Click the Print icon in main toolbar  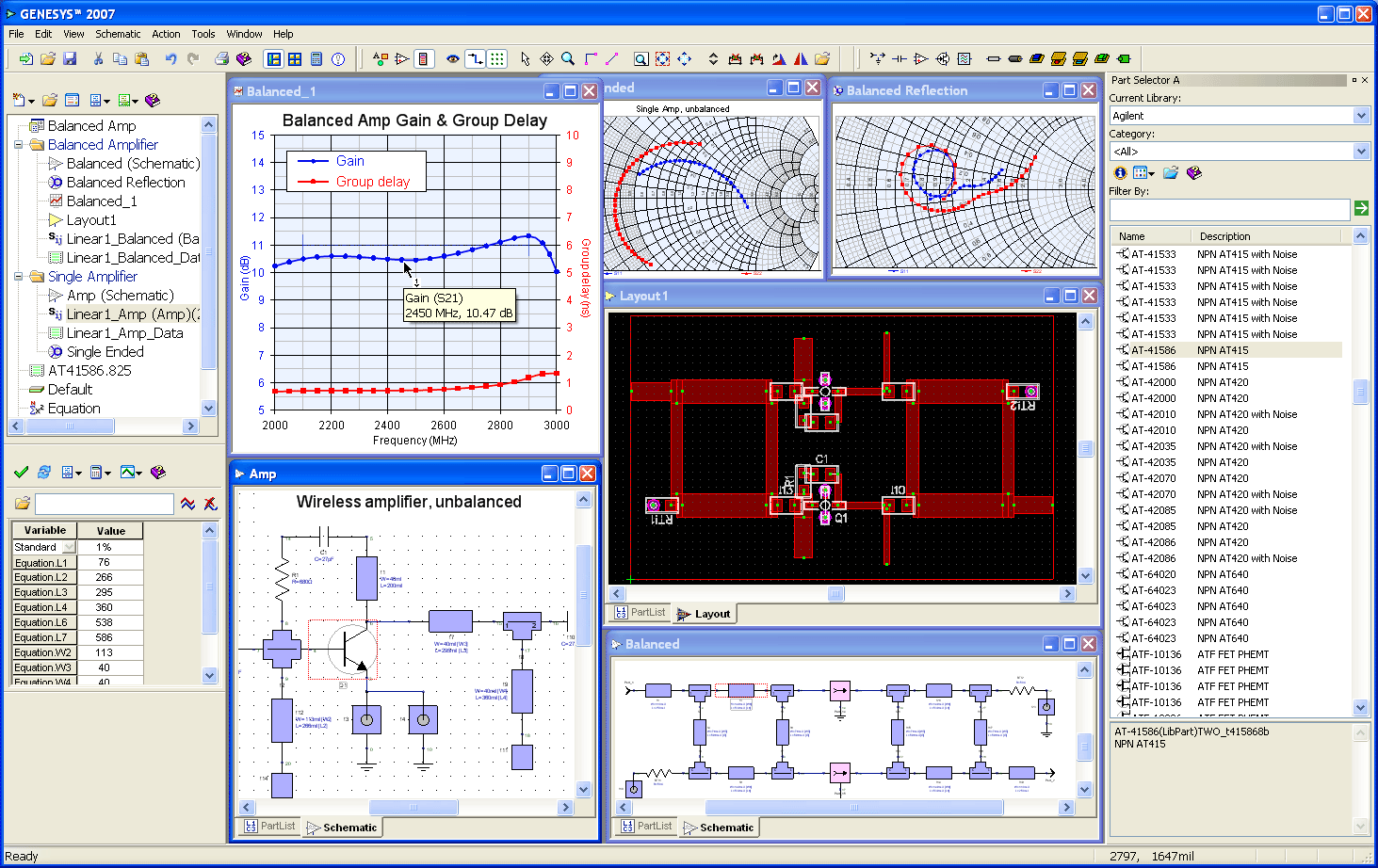(222, 58)
